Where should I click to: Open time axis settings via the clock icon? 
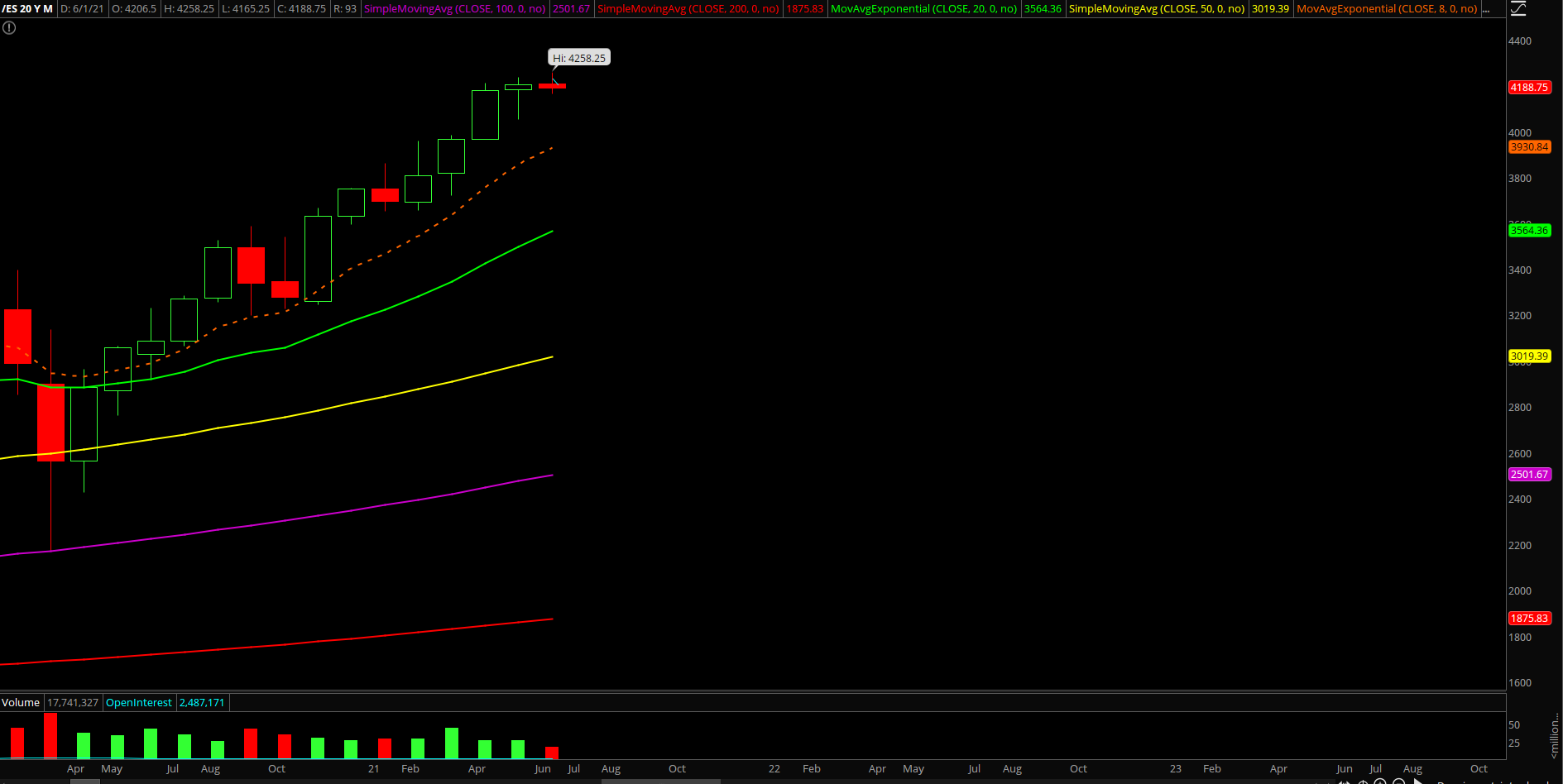point(1363,782)
